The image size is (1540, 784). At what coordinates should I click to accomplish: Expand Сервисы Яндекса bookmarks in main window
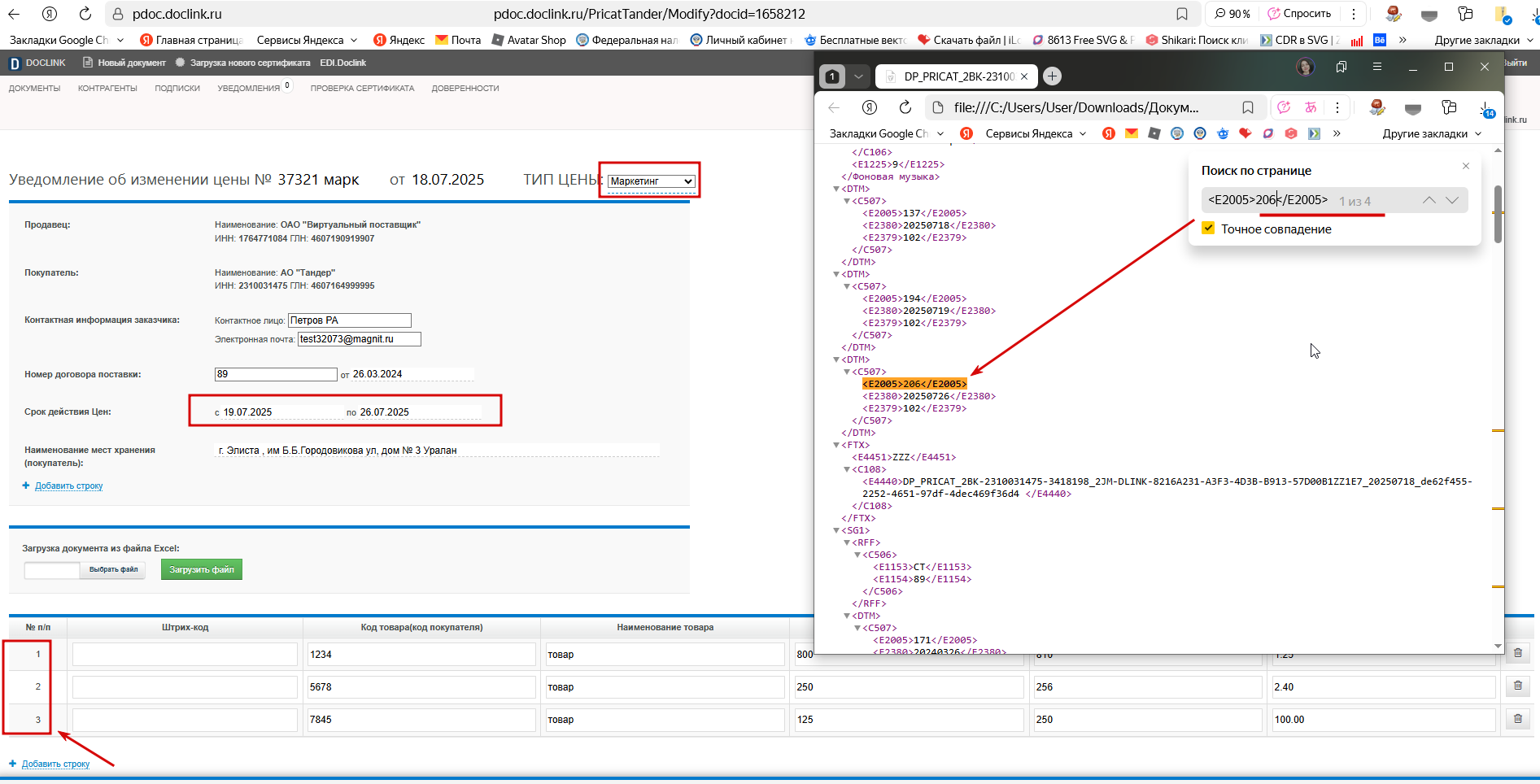tap(307, 40)
